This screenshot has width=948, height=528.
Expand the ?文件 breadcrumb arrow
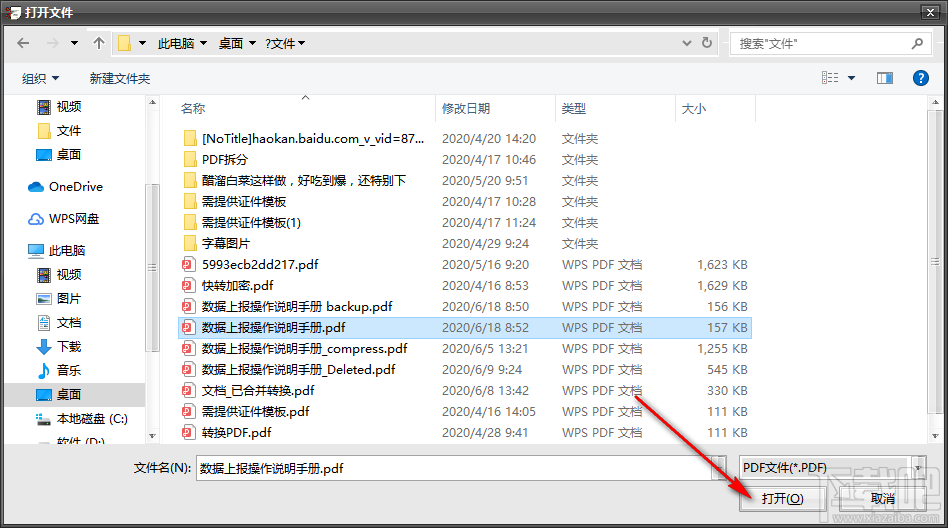click(x=301, y=43)
